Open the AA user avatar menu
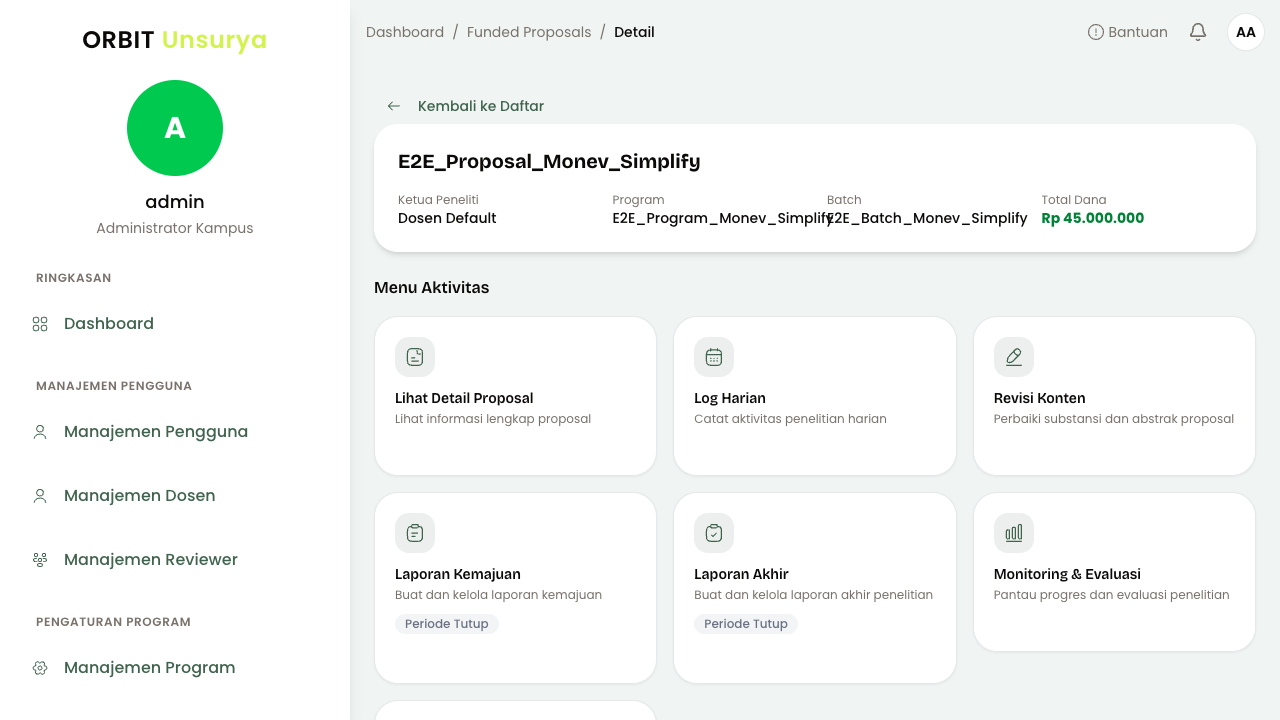This screenshot has height=720, width=1280. [1246, 32]
